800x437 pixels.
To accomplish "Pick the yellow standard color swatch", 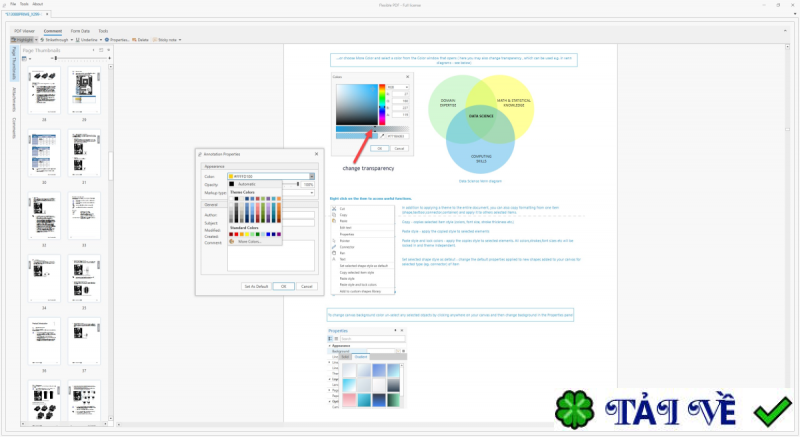I will [247, 234].
